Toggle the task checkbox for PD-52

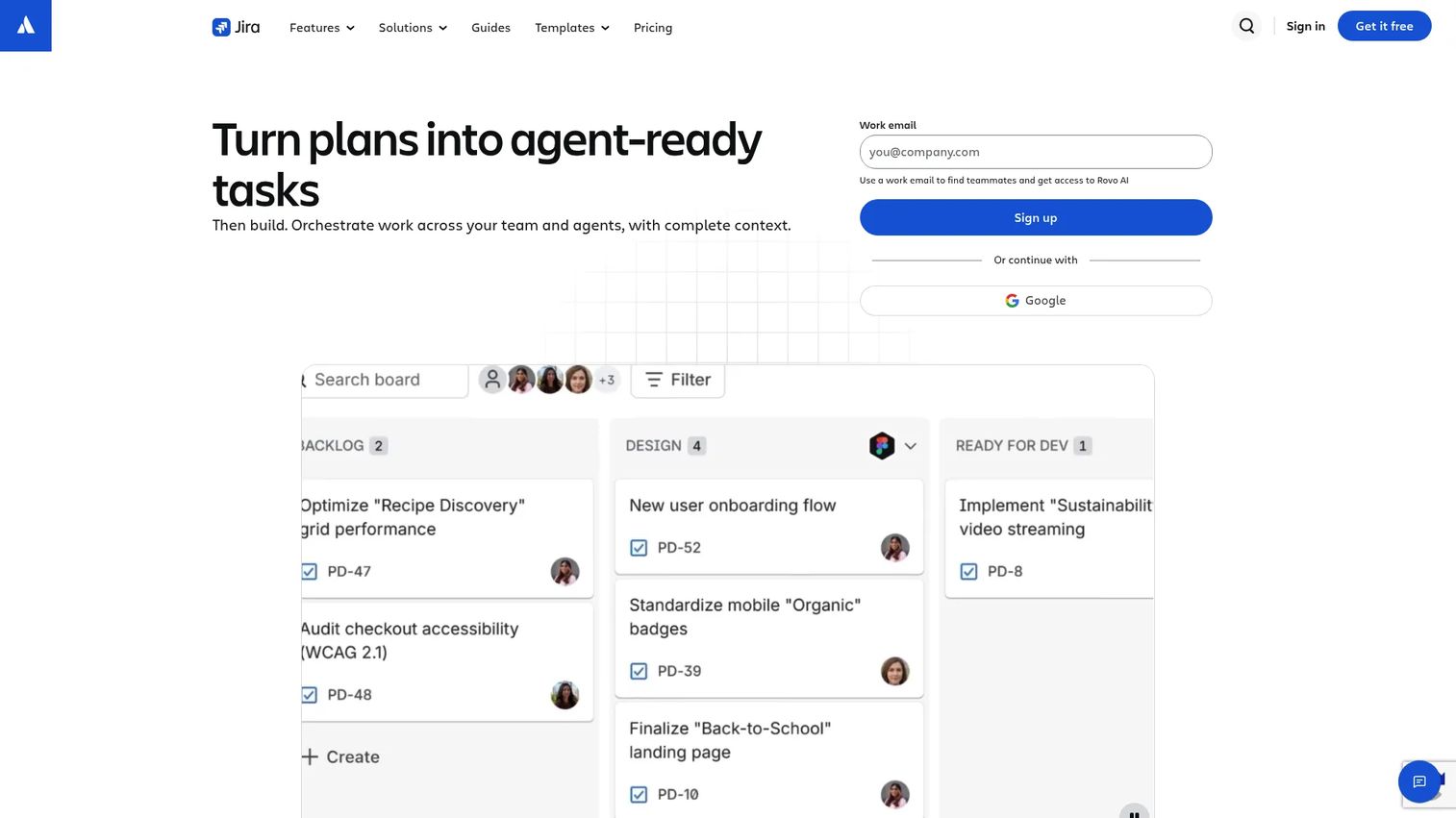coord(639,548)
